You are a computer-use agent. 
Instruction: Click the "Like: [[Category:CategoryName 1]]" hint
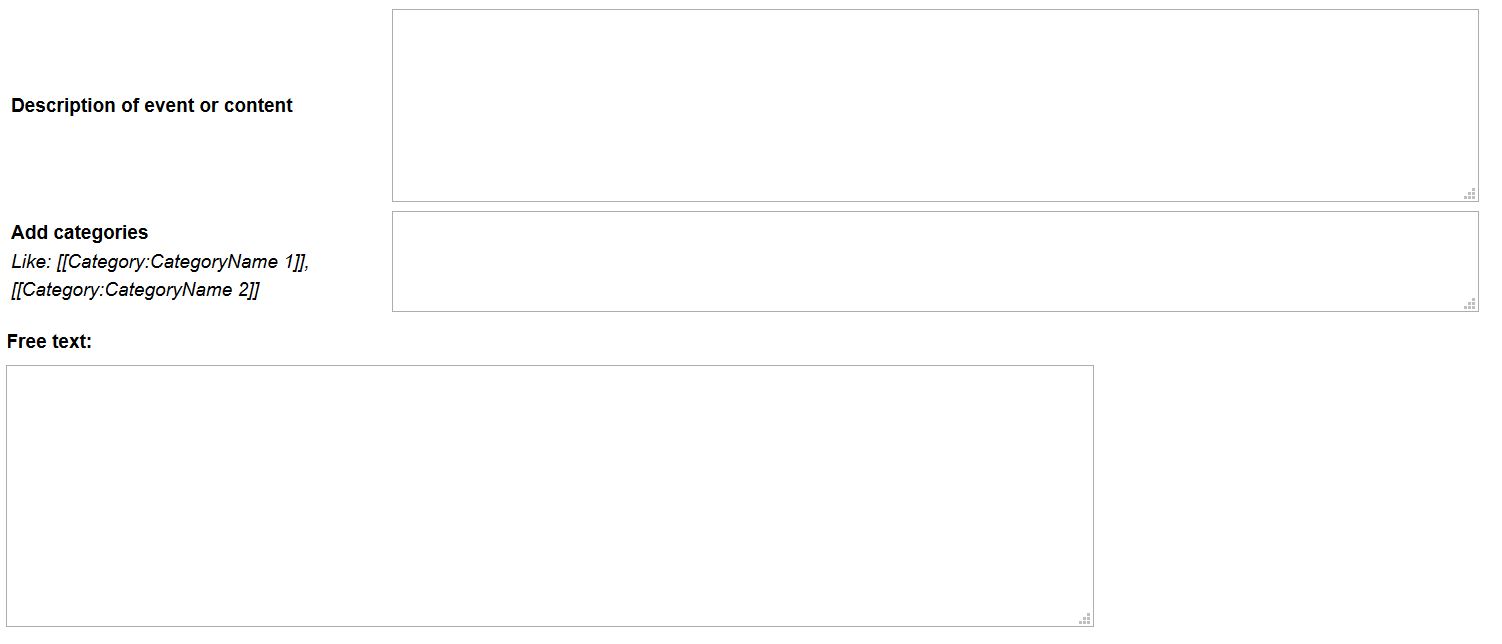coord(160,262)
